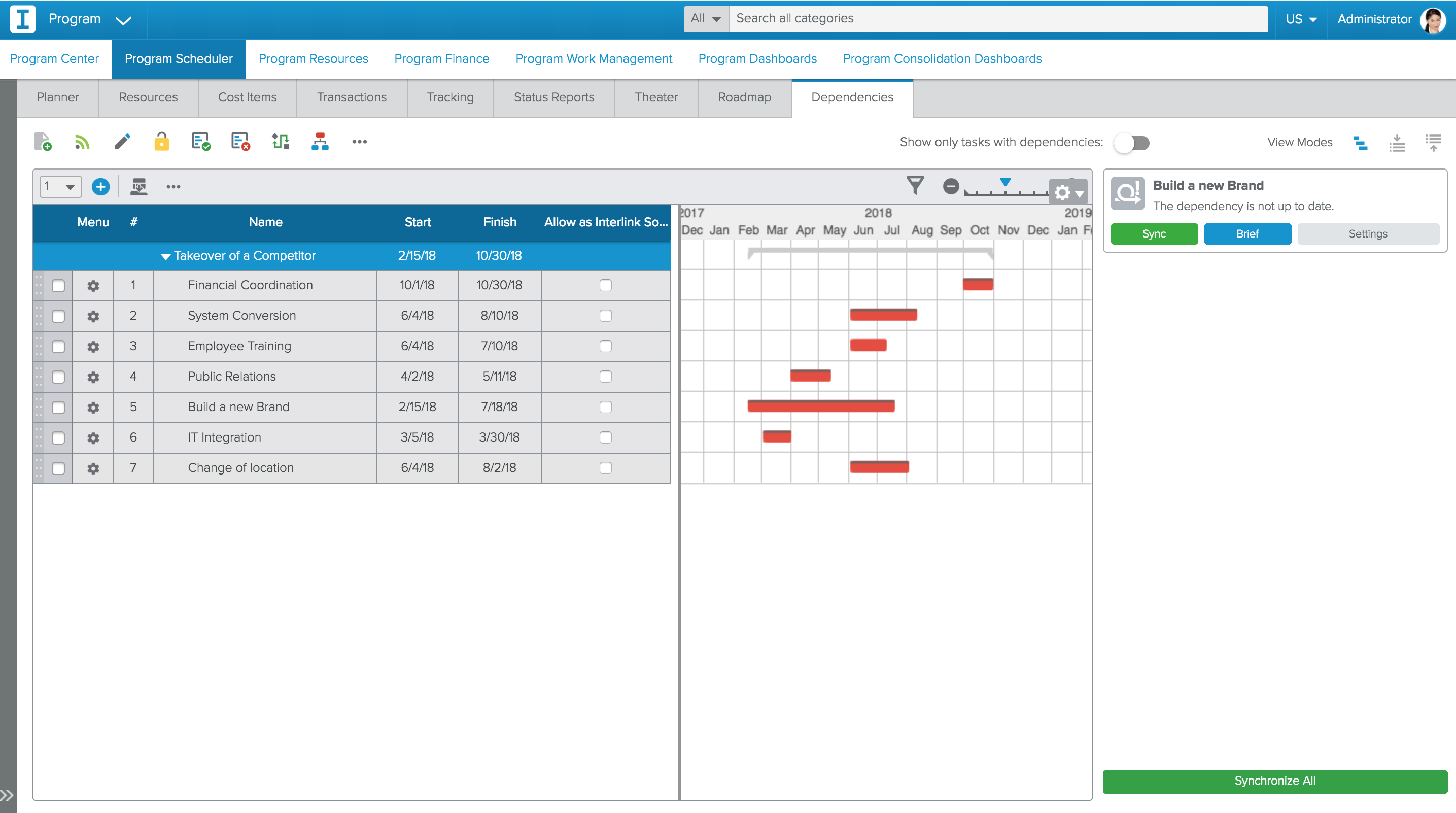Open the dependencies hierarchy icon
This screenshot has height=813, width=1456.
pyautogui.click(x=320, y=142)
